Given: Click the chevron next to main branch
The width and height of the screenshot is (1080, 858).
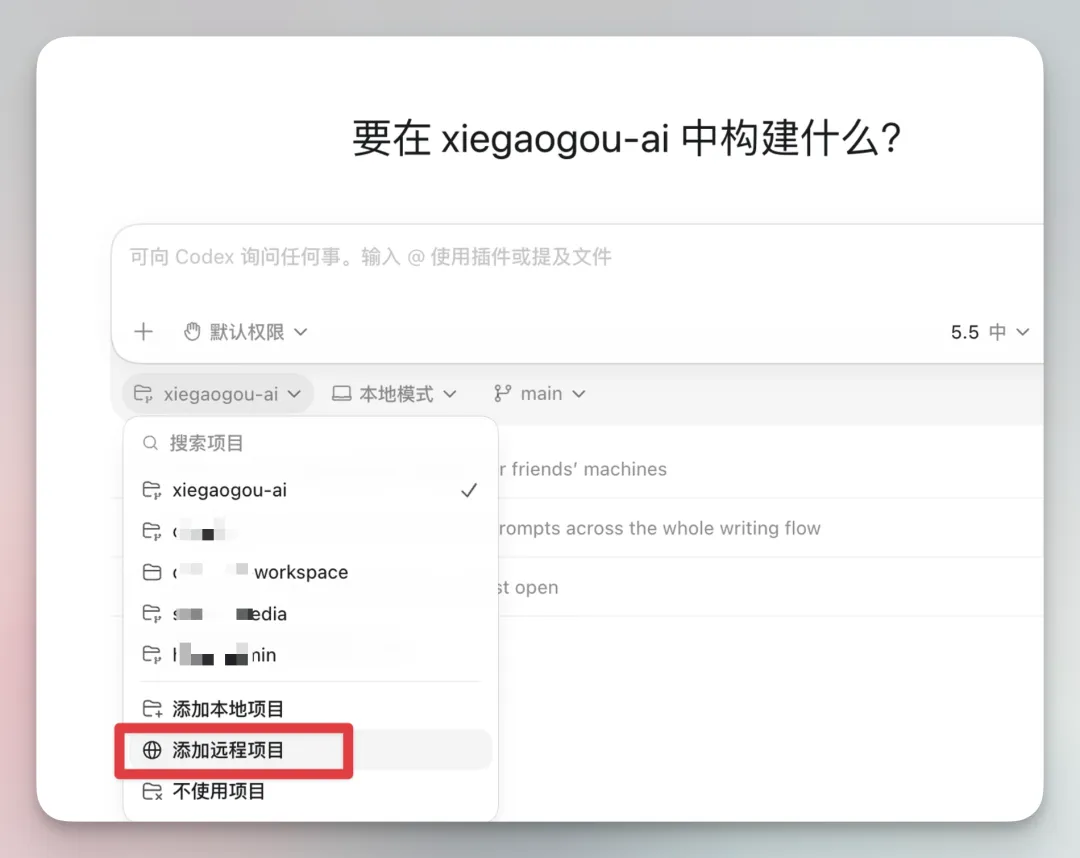Looking at the screenshot, I should pyautogui.click(x=579, y=394).
